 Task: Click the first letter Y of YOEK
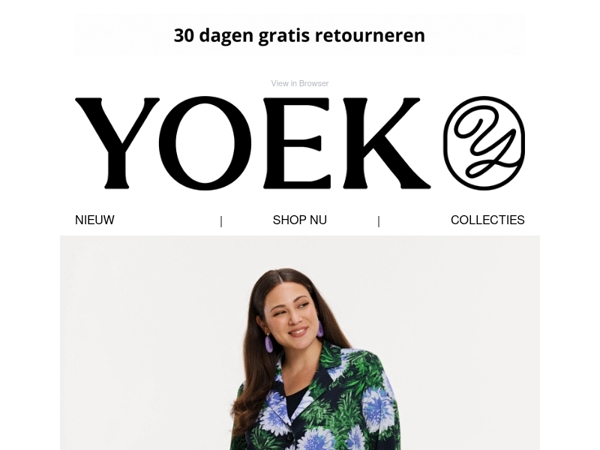pyautogui.click(x=117, y=143)
